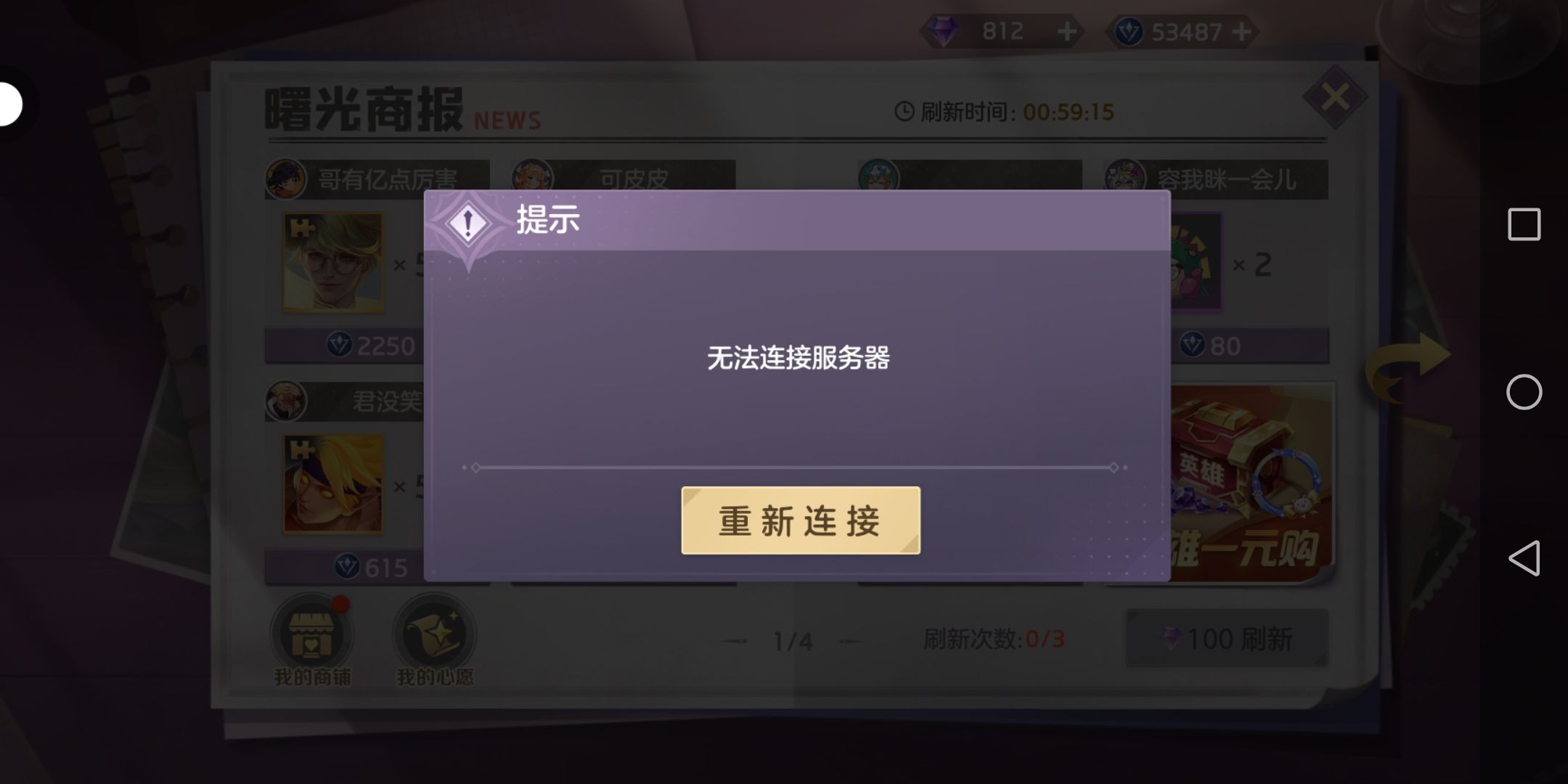Viewport: 1568px width, 784px height.
Task: Select blond glasses hero shard thumbnail
Action: coord(333,263)
